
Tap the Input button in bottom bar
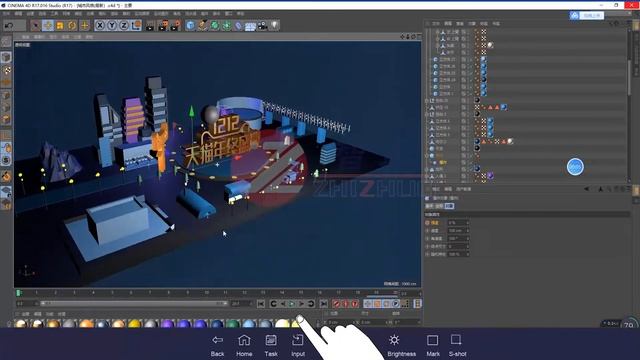coord(298,345)
